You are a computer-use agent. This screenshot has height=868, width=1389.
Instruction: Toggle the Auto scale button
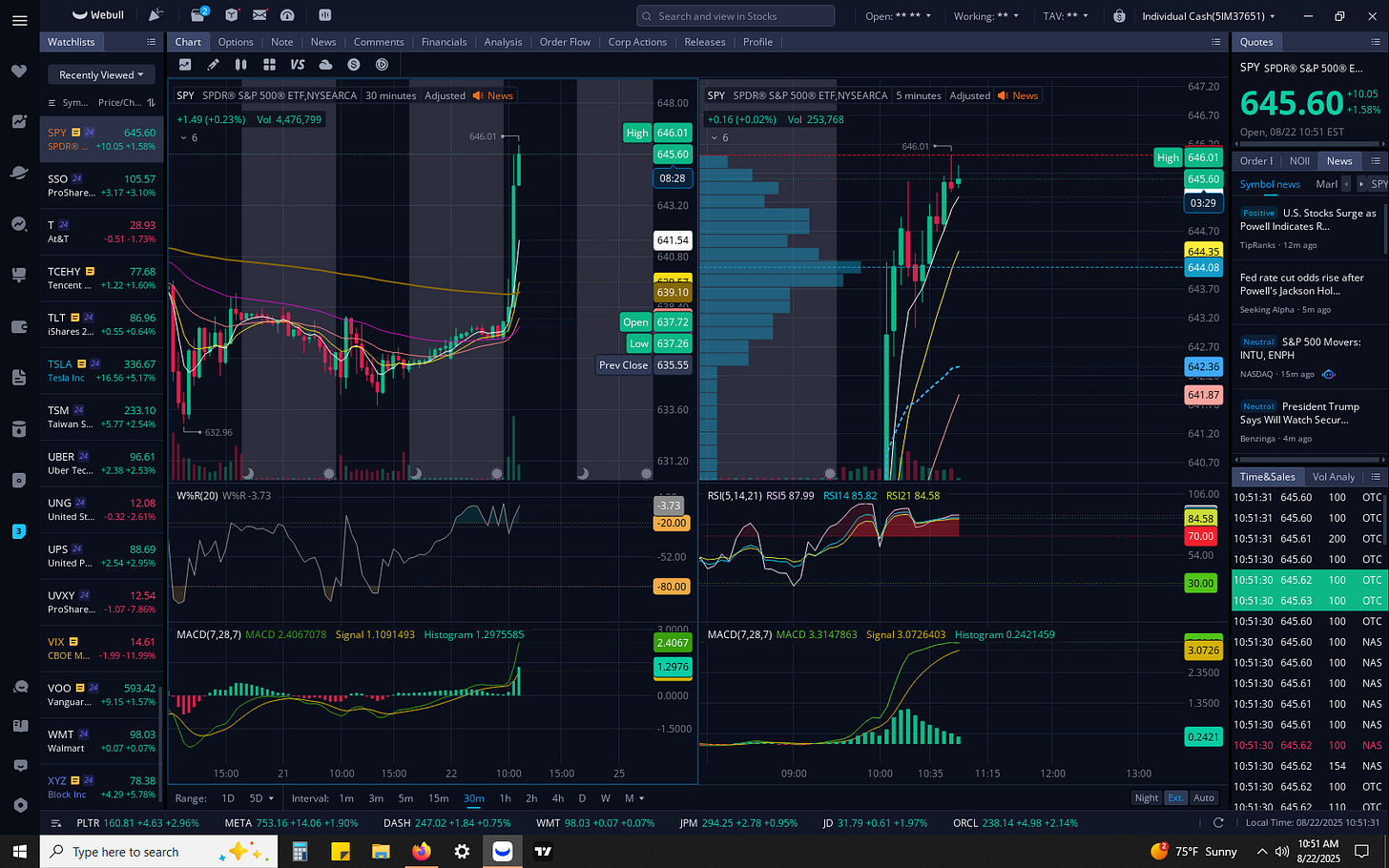(1204, 797)
